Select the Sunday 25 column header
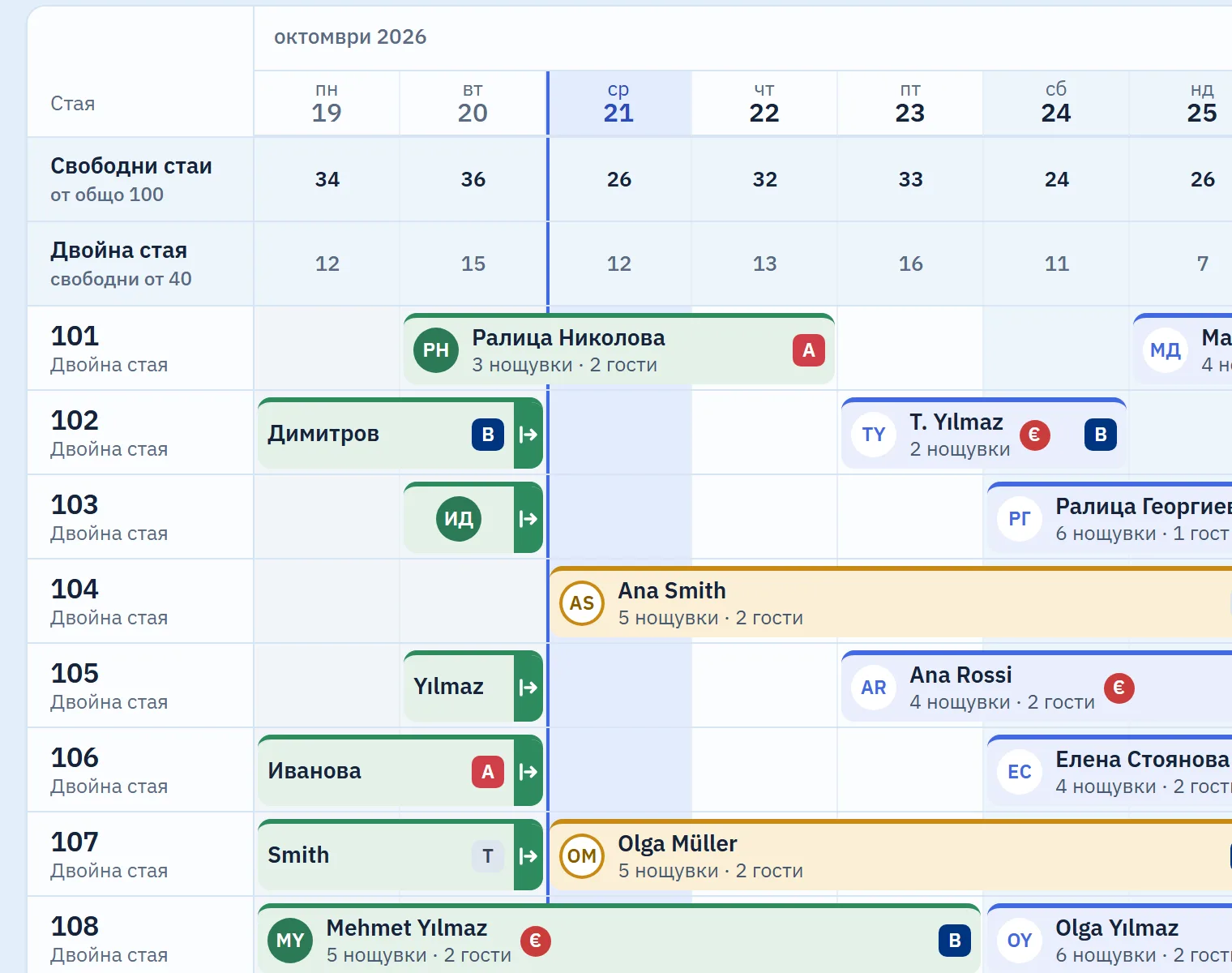1232x973 pixels. pos(1182,103)
